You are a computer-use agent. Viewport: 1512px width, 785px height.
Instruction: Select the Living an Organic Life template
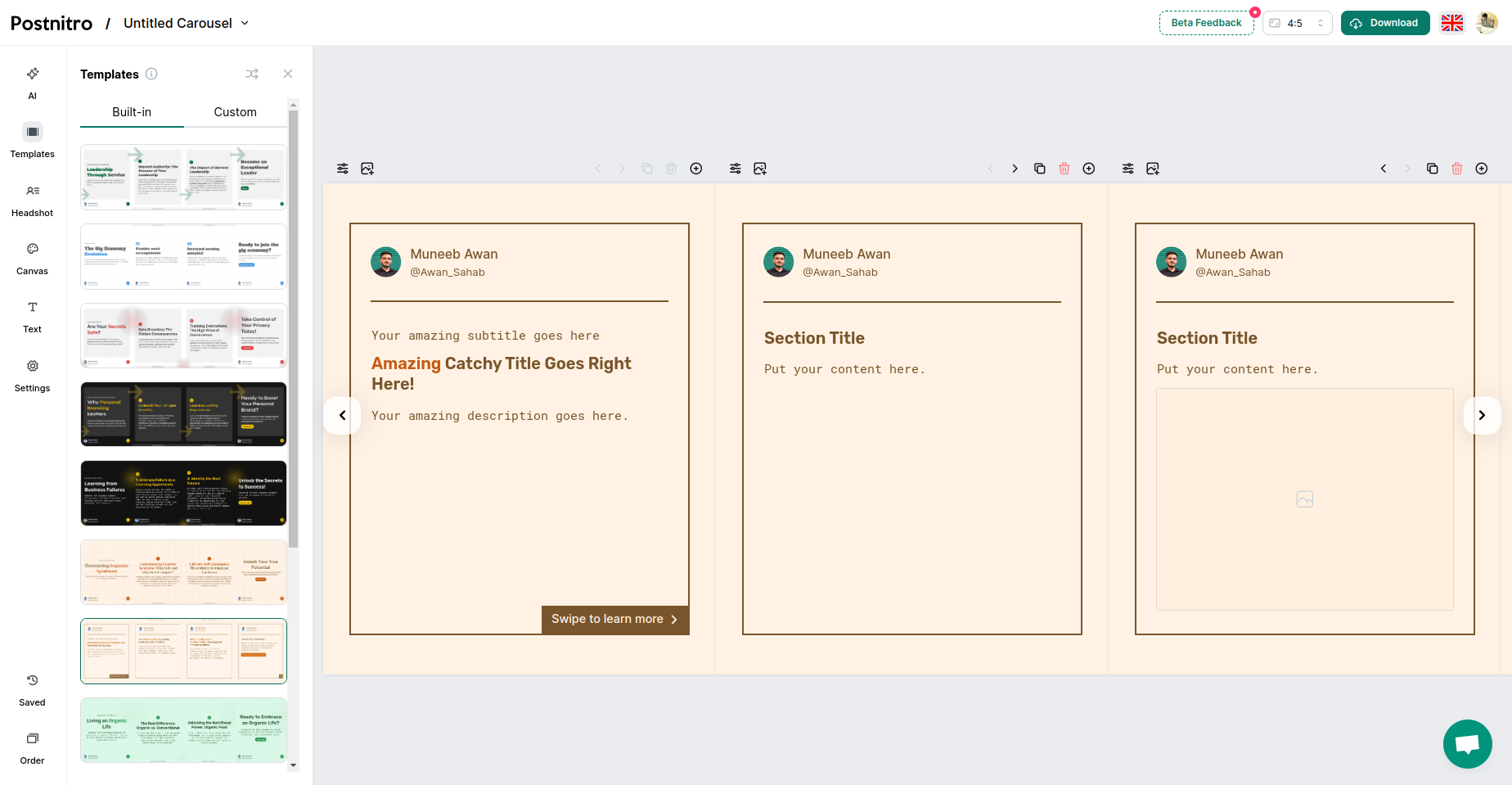point(183,730)
